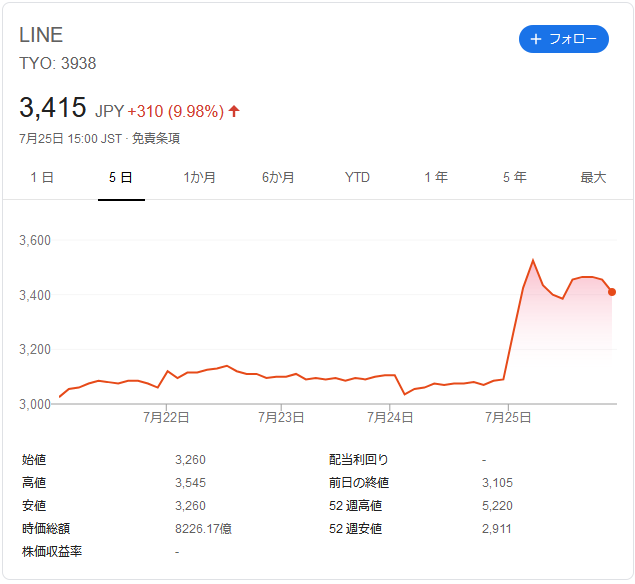Click the 3,415 current price

[53, 108]
